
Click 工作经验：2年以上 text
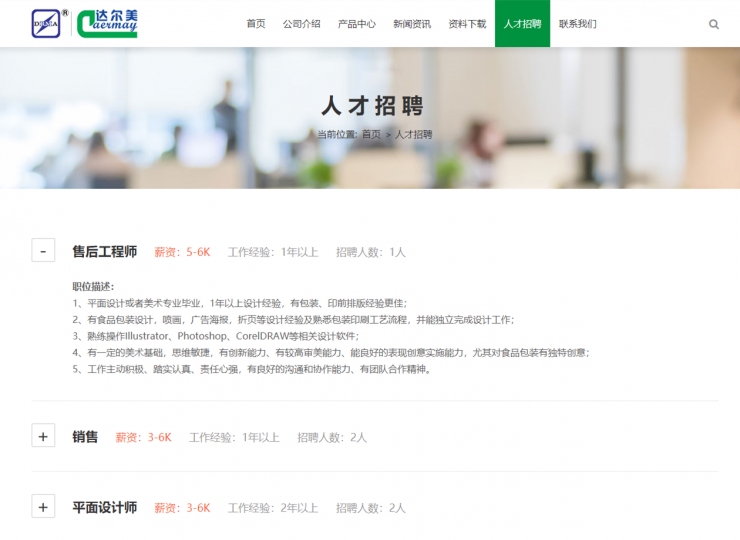[x=273, y=508]
